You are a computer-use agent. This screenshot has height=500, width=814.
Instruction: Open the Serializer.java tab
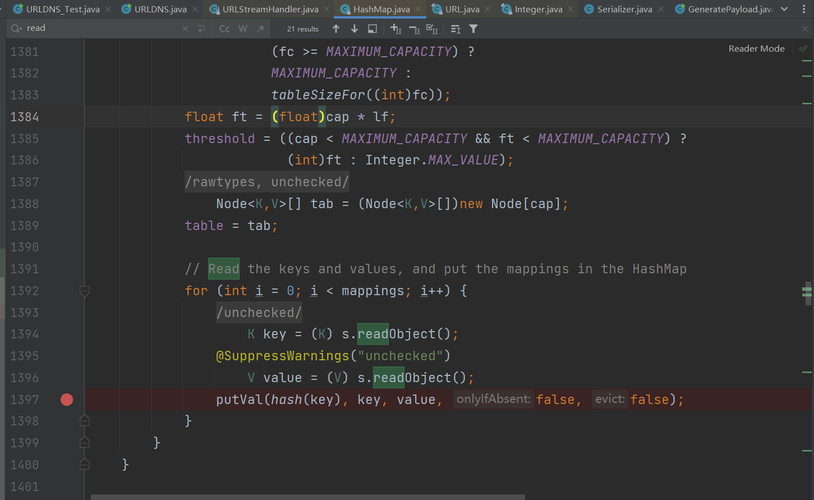(623, 9)
